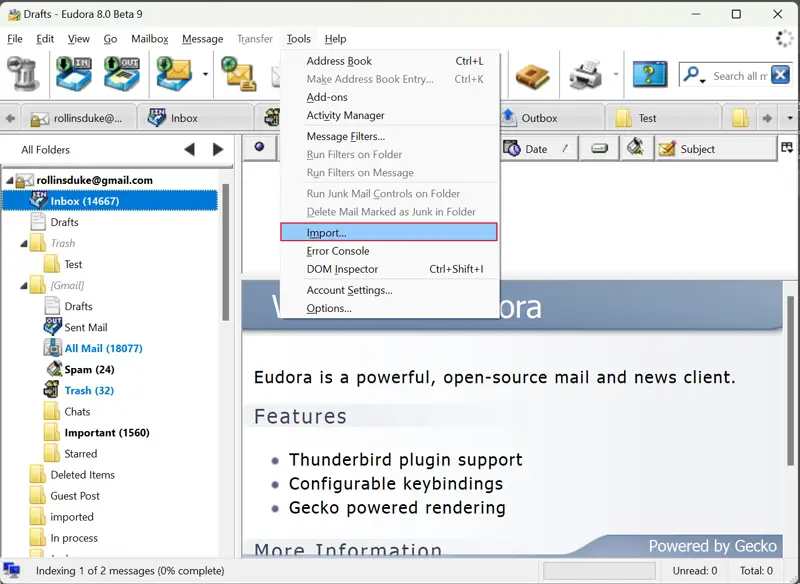
Task: Open the View menu
Action: click(x=79, y=39)
